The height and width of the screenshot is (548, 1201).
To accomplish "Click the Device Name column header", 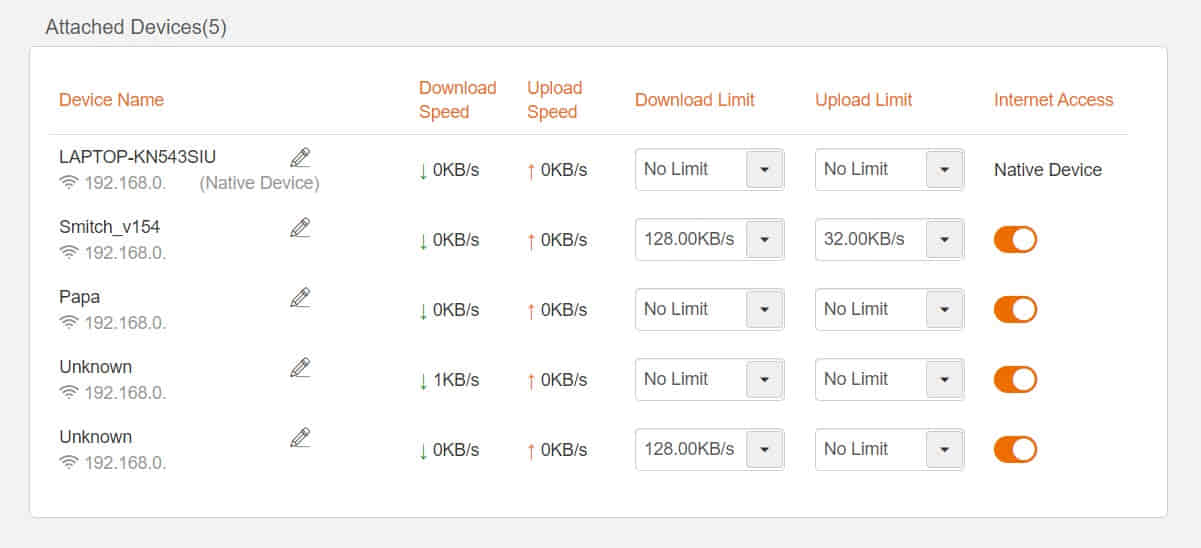I will (x=111, y=100).
